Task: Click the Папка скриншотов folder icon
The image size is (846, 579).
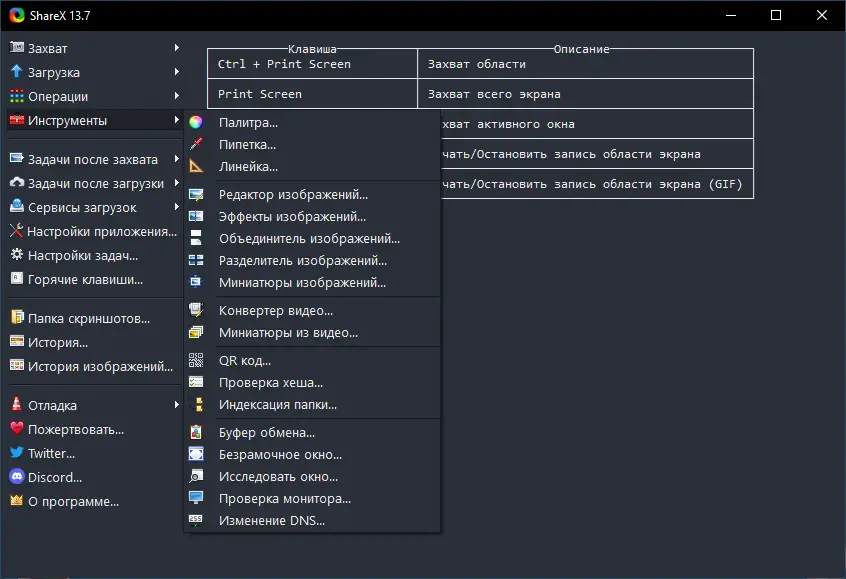Action: pos(16,319)
